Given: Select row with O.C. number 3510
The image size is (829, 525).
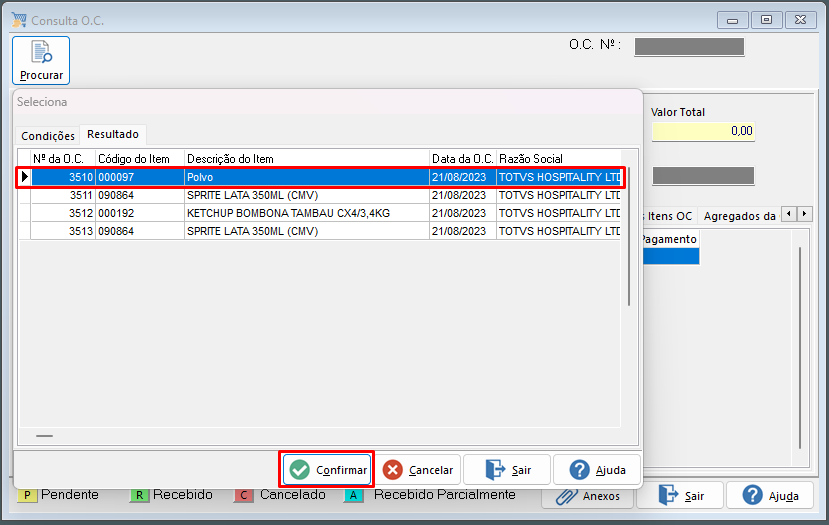Looking at the screenshot, I should (320, 177).
